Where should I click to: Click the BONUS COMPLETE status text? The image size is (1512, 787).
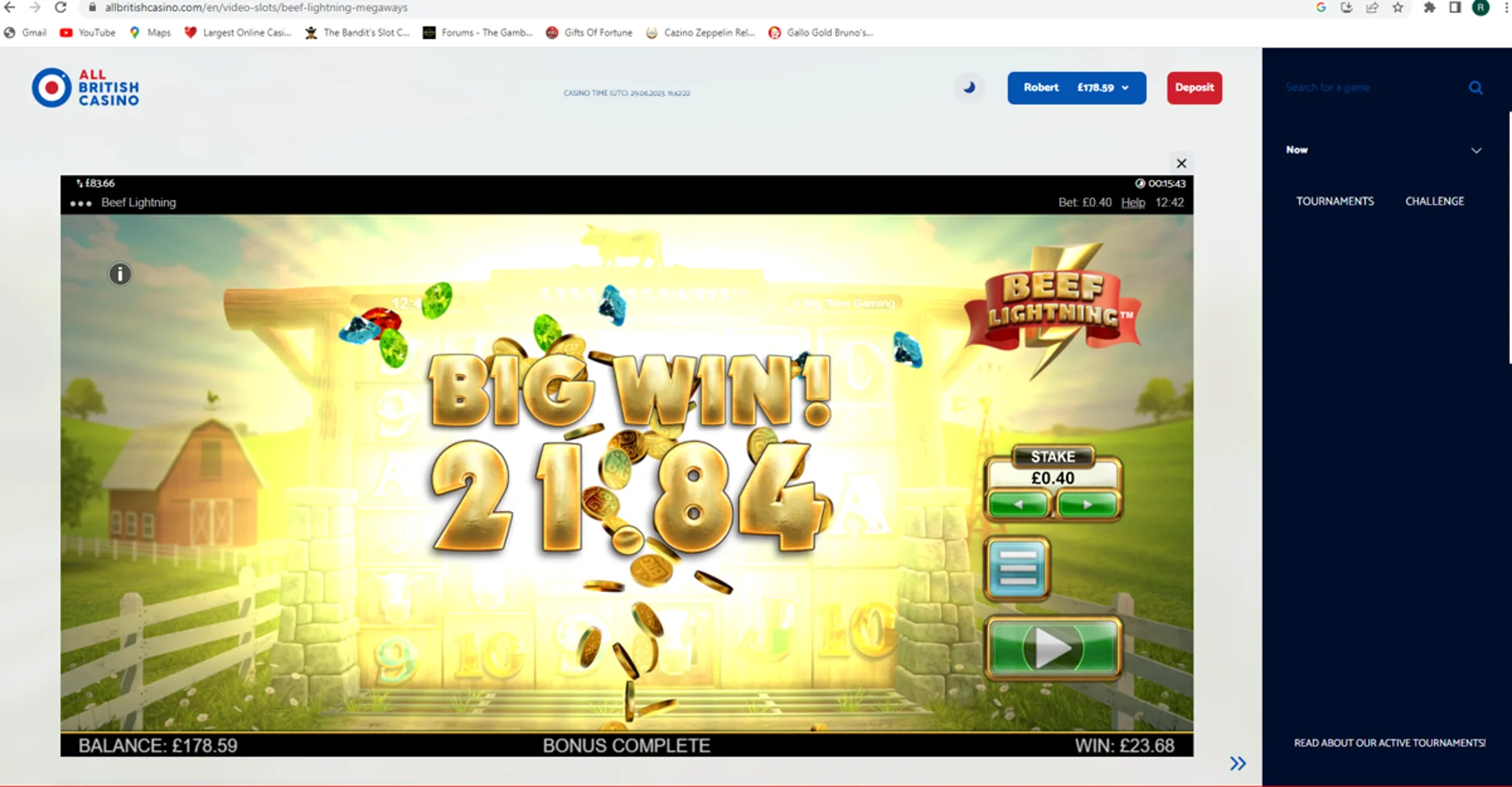(627, 746)
